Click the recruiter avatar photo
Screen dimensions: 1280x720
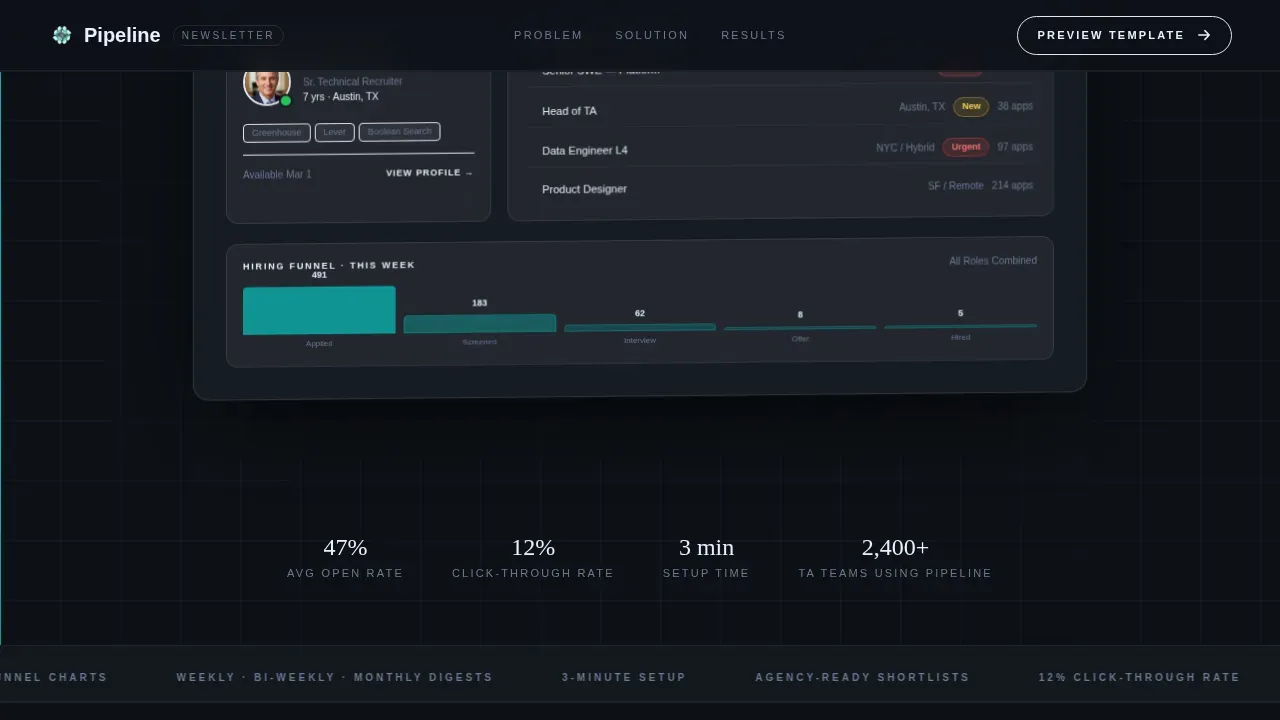pyautogui.click(x=267, y=85)
